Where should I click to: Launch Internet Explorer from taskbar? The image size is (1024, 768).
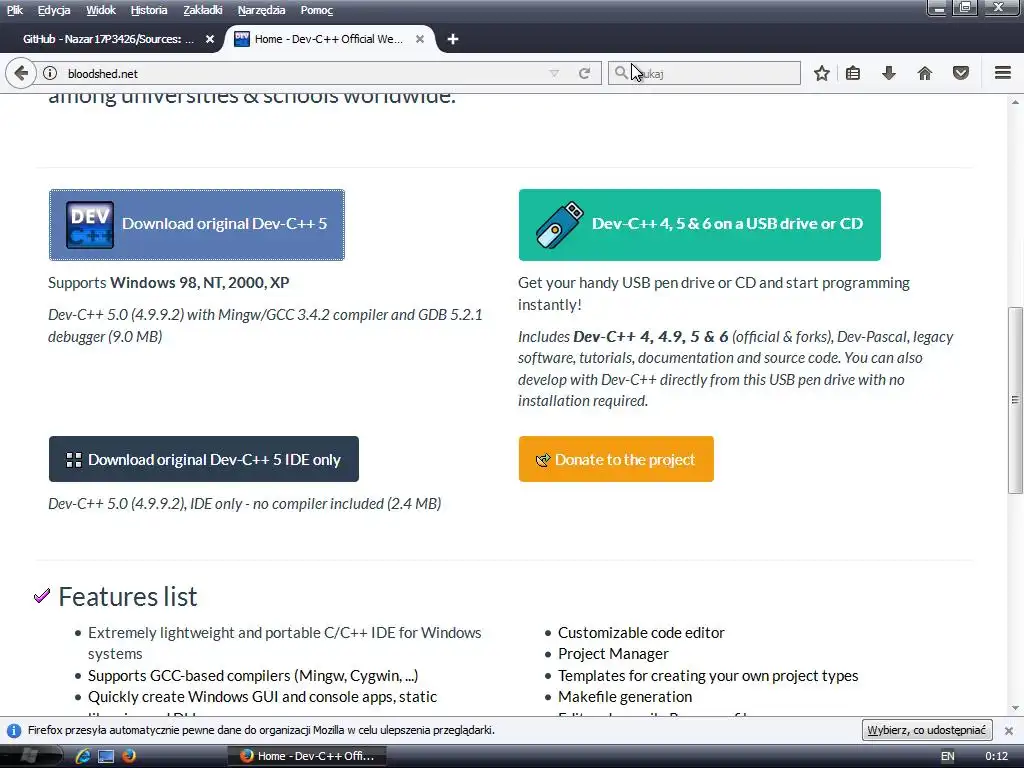click(83, 756)
